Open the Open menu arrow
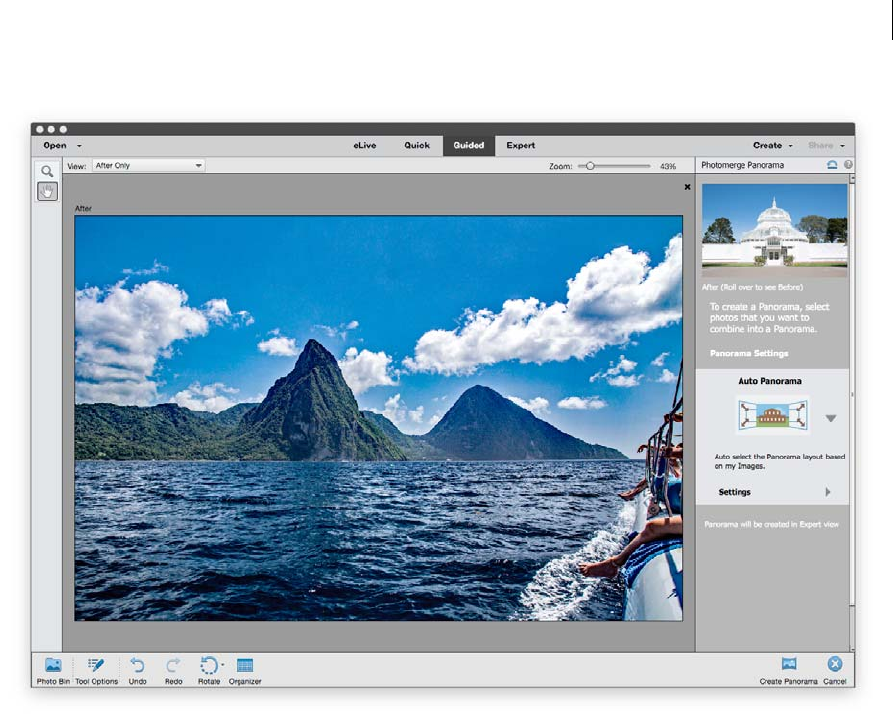 pyautogui.click(x=79, y=146)
